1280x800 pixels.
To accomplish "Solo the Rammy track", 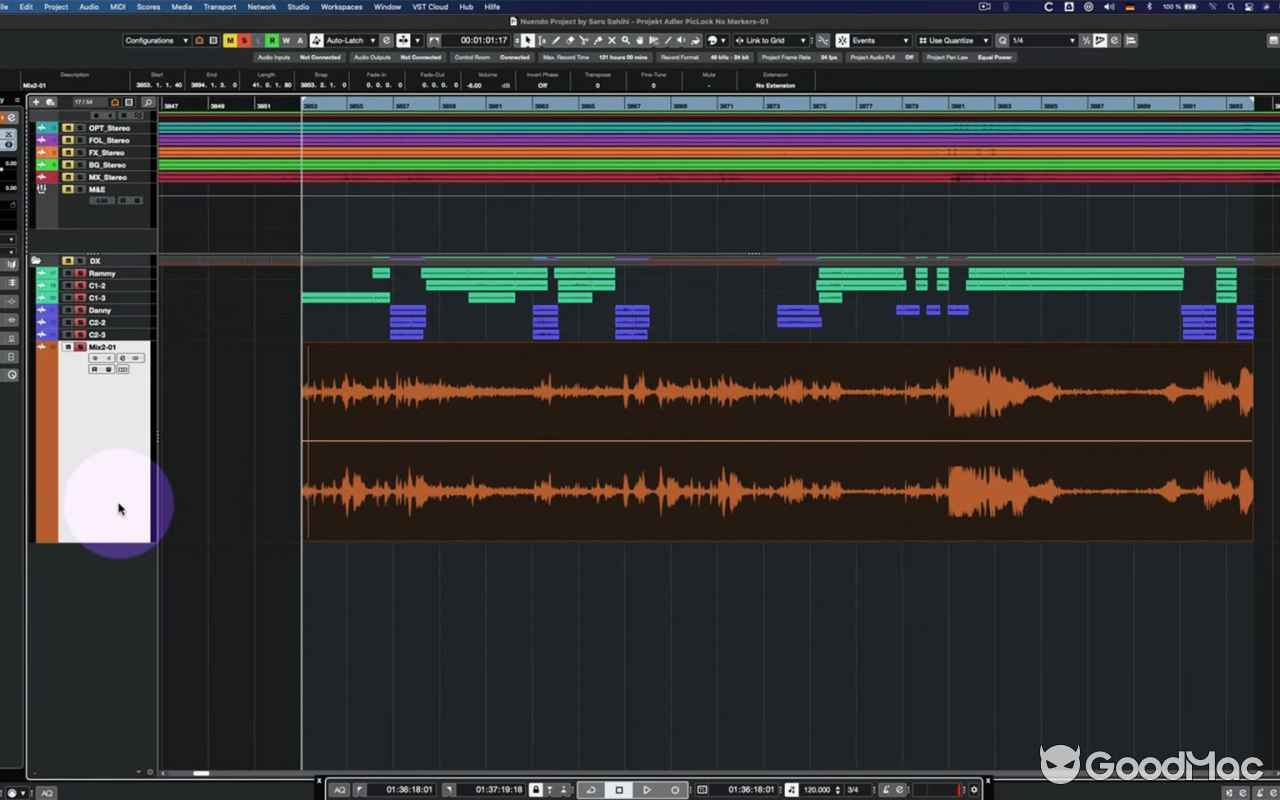I will (x=81, y=274).
